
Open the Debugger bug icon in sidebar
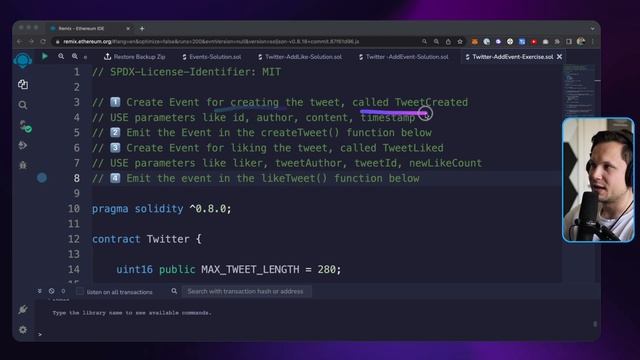pos(23,165)
